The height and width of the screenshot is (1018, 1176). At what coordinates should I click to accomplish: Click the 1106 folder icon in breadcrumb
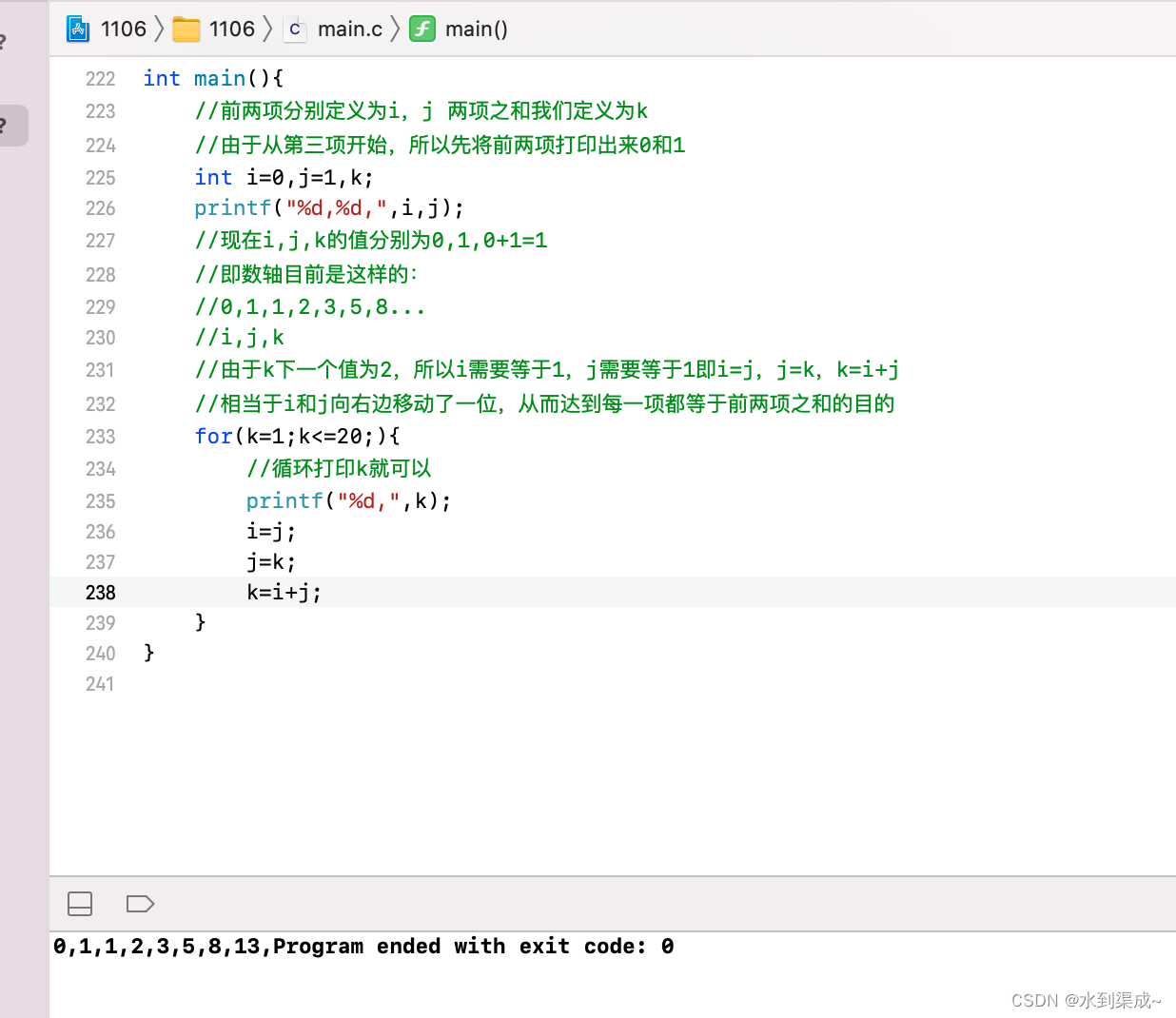186,29
